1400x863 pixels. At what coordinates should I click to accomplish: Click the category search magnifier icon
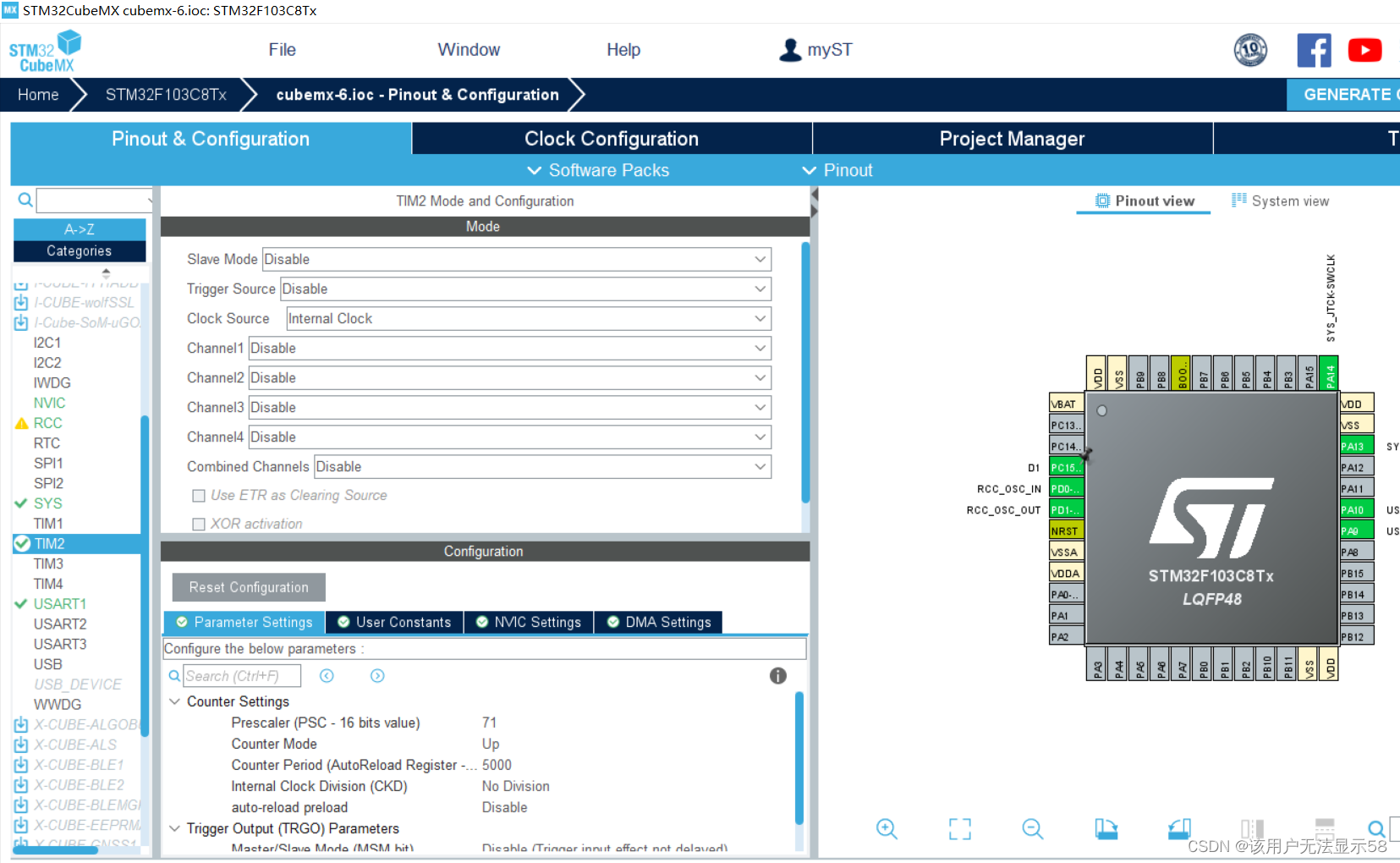pyautogui.click(x=25, y=200)
